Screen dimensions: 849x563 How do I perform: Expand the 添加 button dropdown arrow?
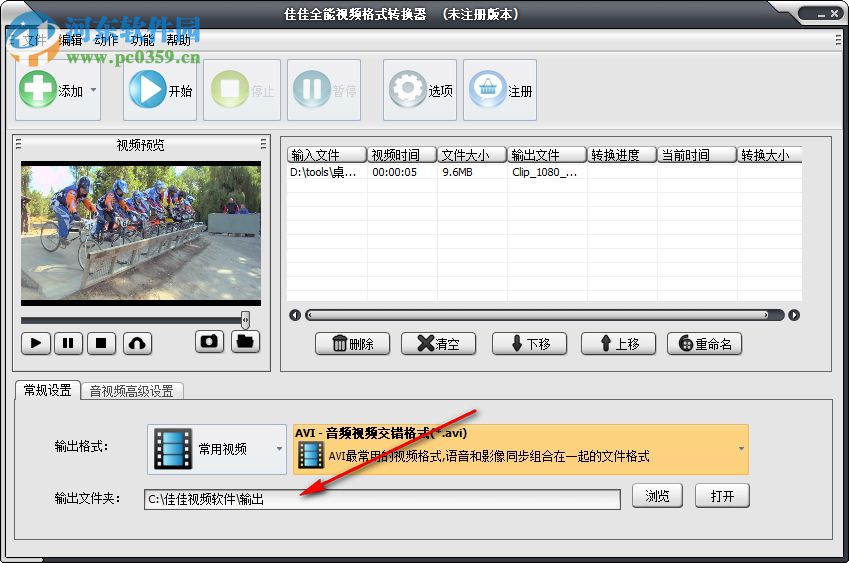94,90
